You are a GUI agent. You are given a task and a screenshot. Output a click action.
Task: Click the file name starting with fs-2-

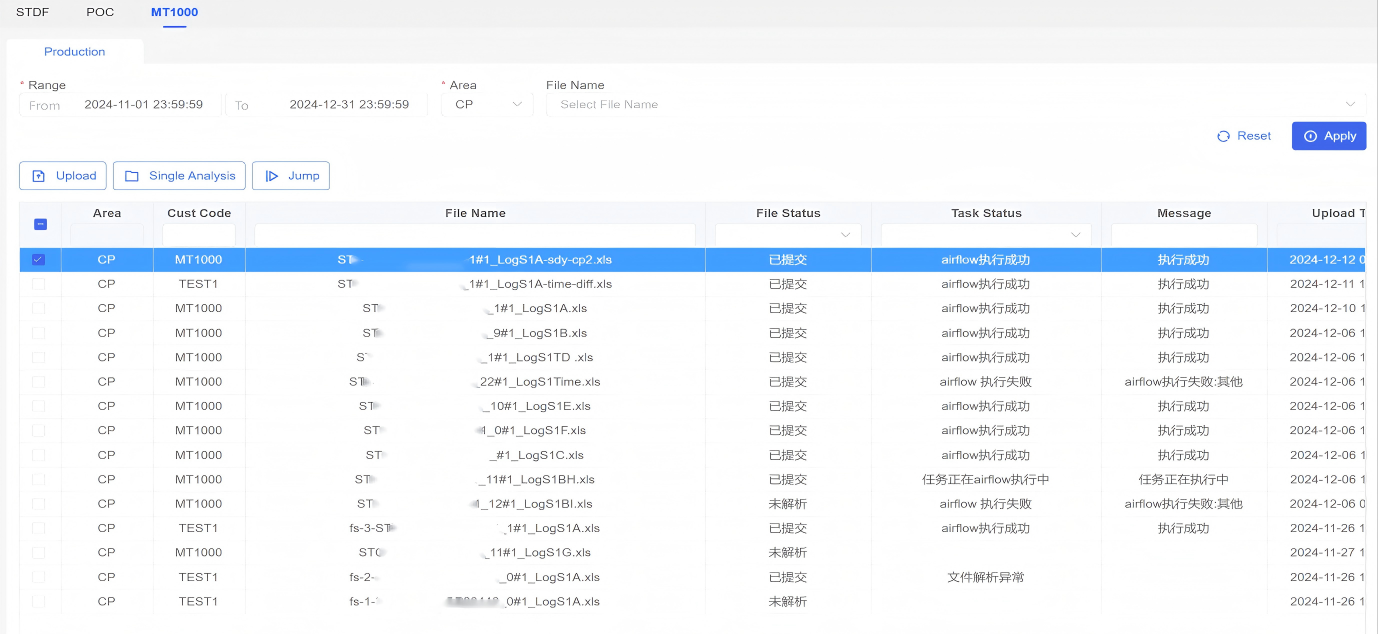coord(475,577)
